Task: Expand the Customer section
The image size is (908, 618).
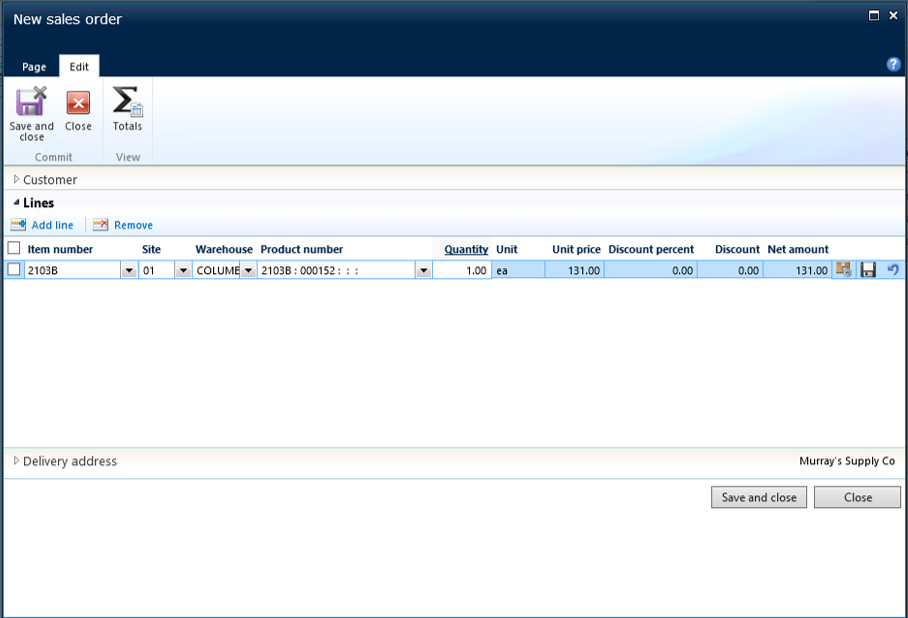Action: click(x=17, y=180)
